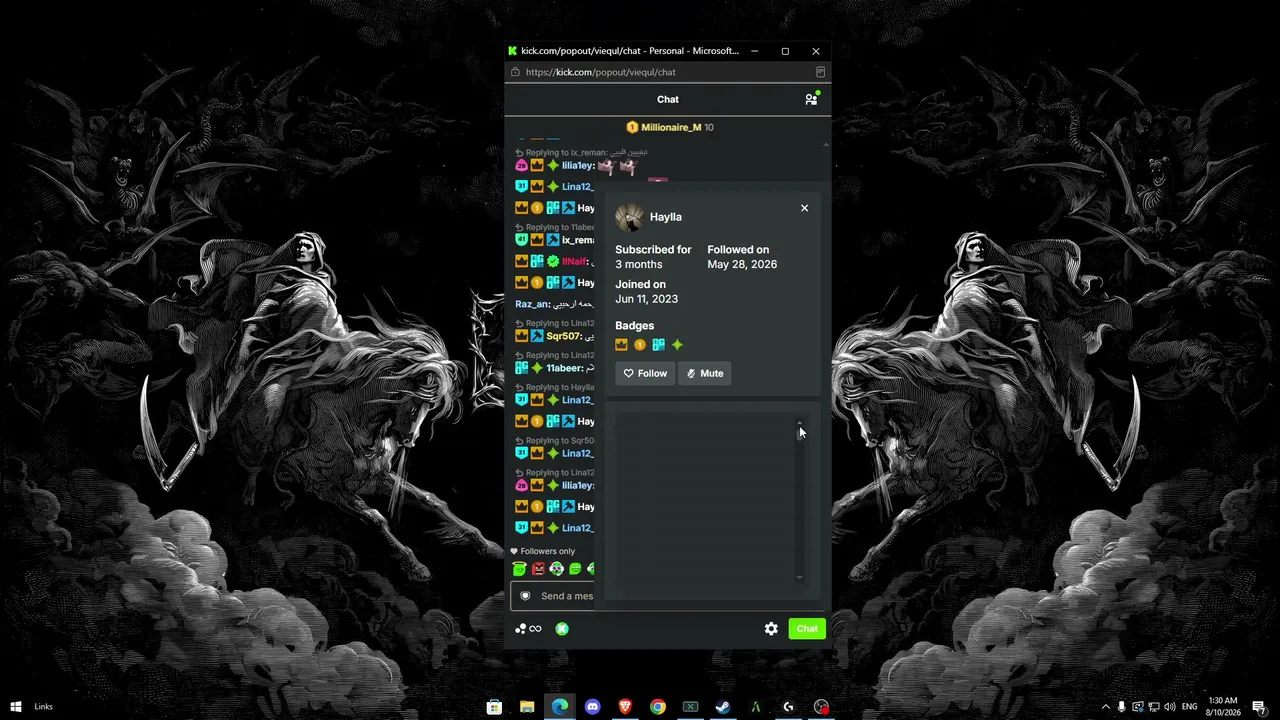Open Microsoft Store from the taskbar
The image size is (1280, 720).
tap(494, 707)
